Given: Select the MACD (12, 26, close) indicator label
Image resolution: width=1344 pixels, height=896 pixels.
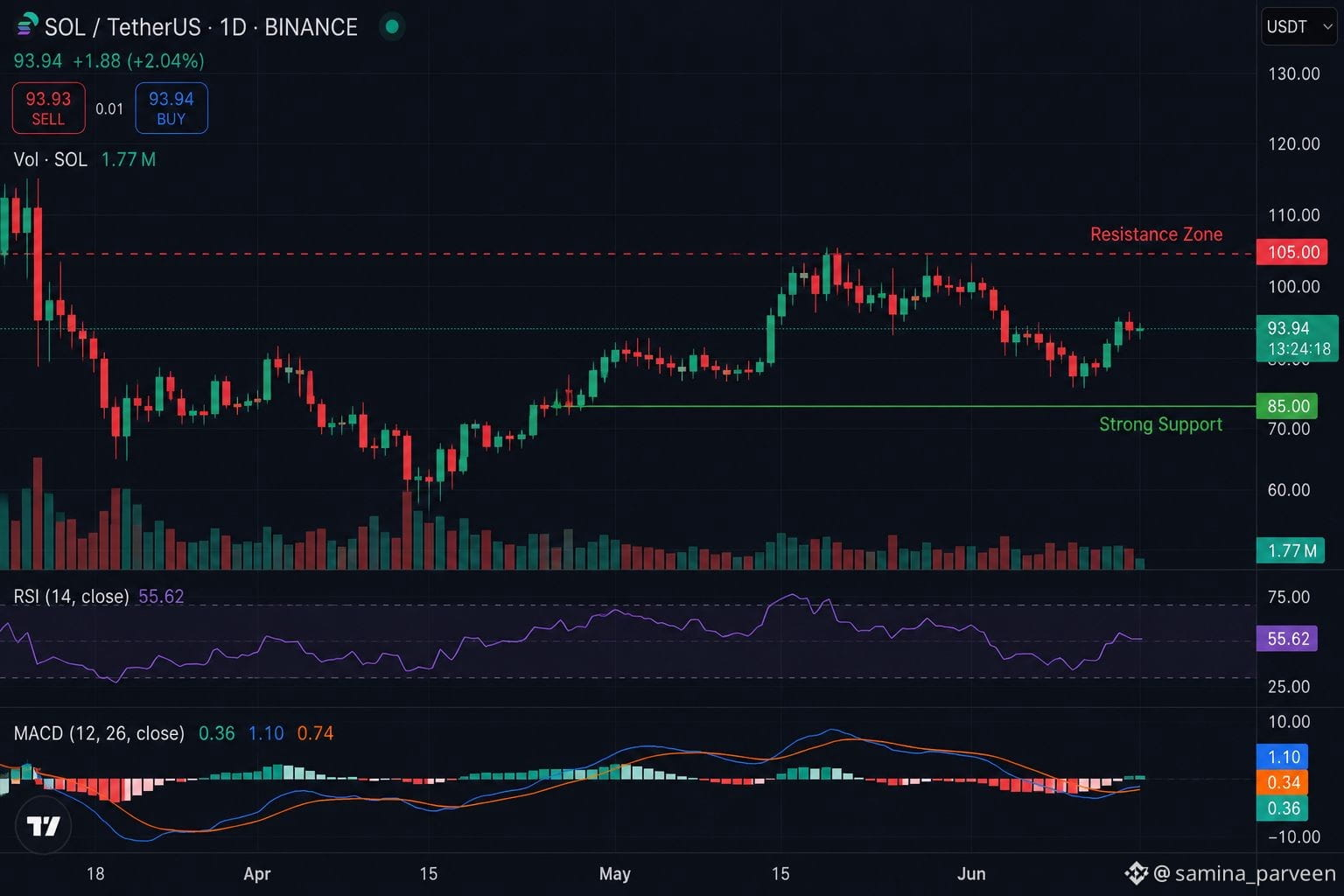Looking at the screenshot, I should (x=99, y=733).
